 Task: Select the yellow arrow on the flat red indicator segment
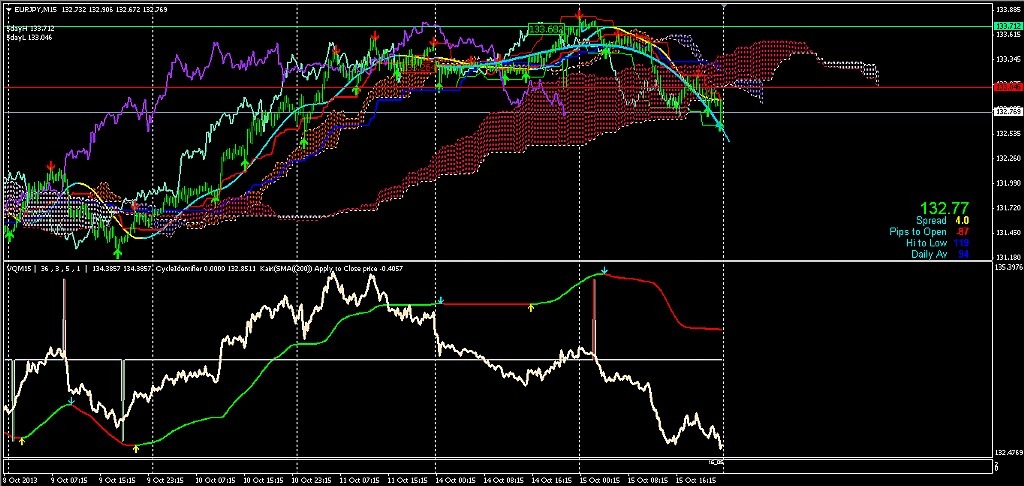[x=531, y=308]
